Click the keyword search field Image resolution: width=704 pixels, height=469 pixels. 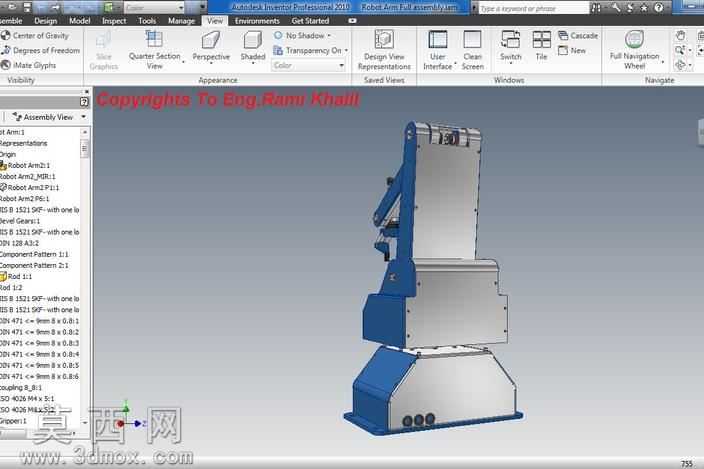[x=533, y=8]
